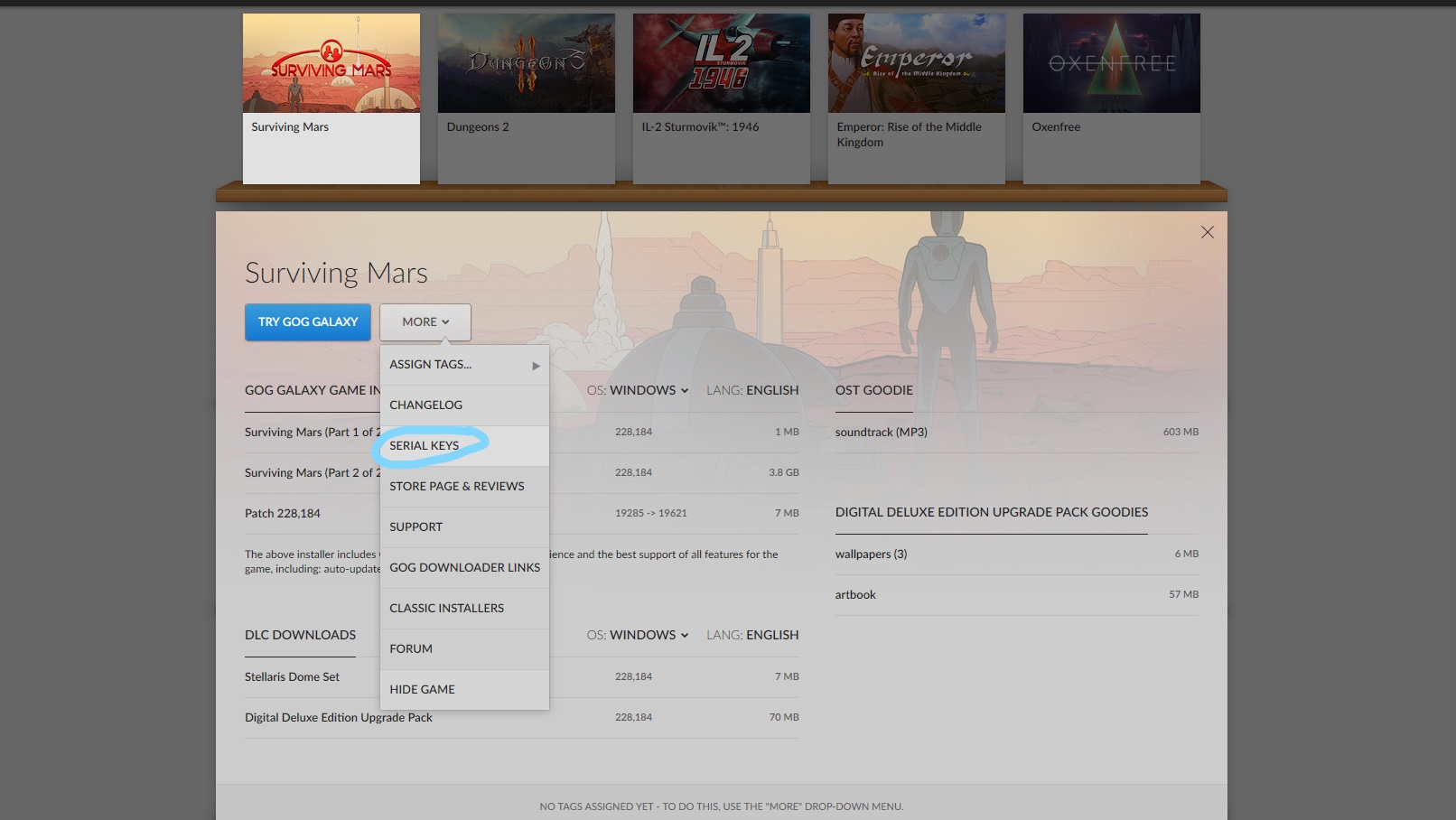Choose CHANGELOG from the MORE menu
This screenshot has height=820, width=1456.
point(464,405)
